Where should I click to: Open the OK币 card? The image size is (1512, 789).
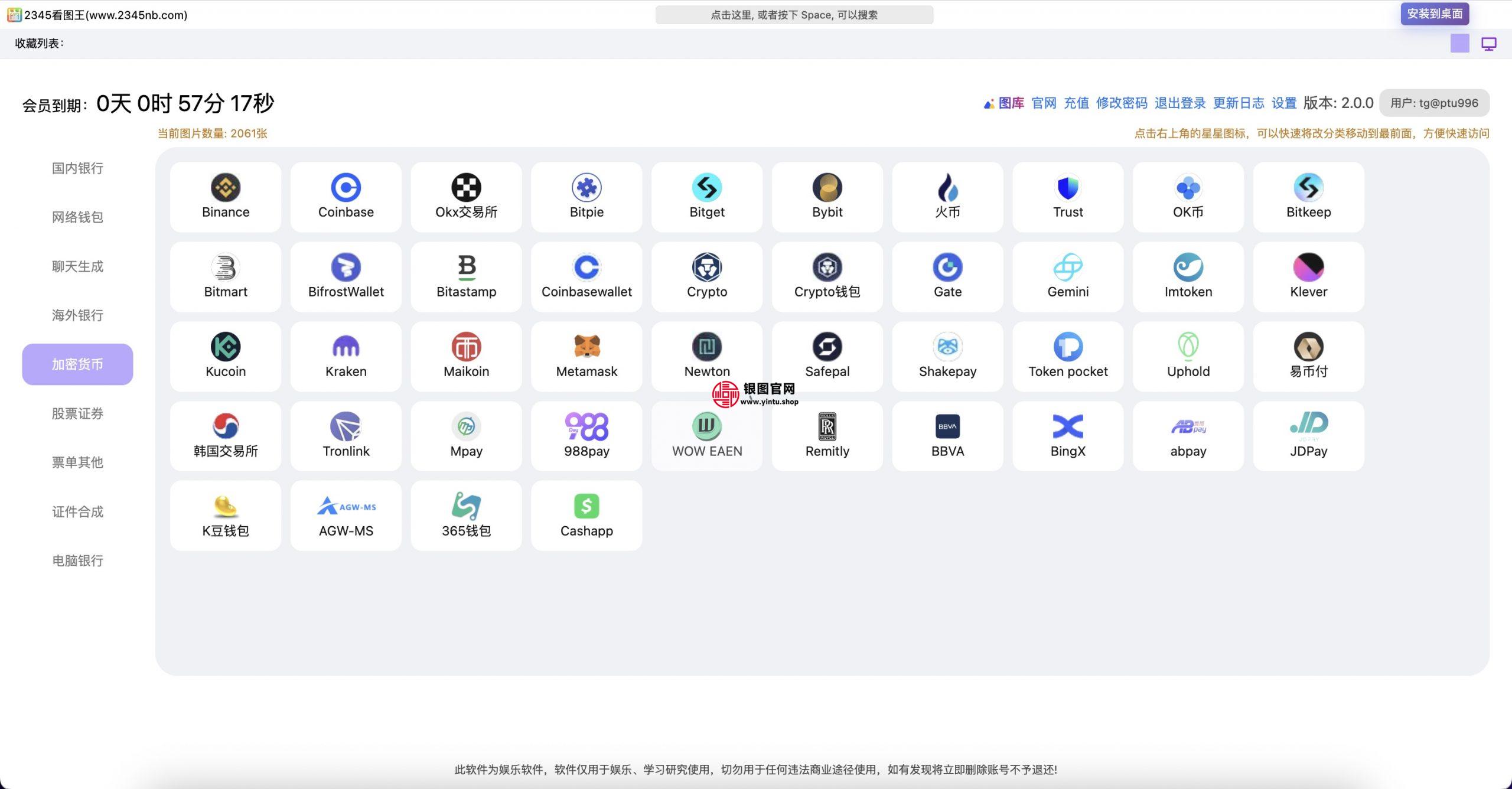pos(1188,197)
